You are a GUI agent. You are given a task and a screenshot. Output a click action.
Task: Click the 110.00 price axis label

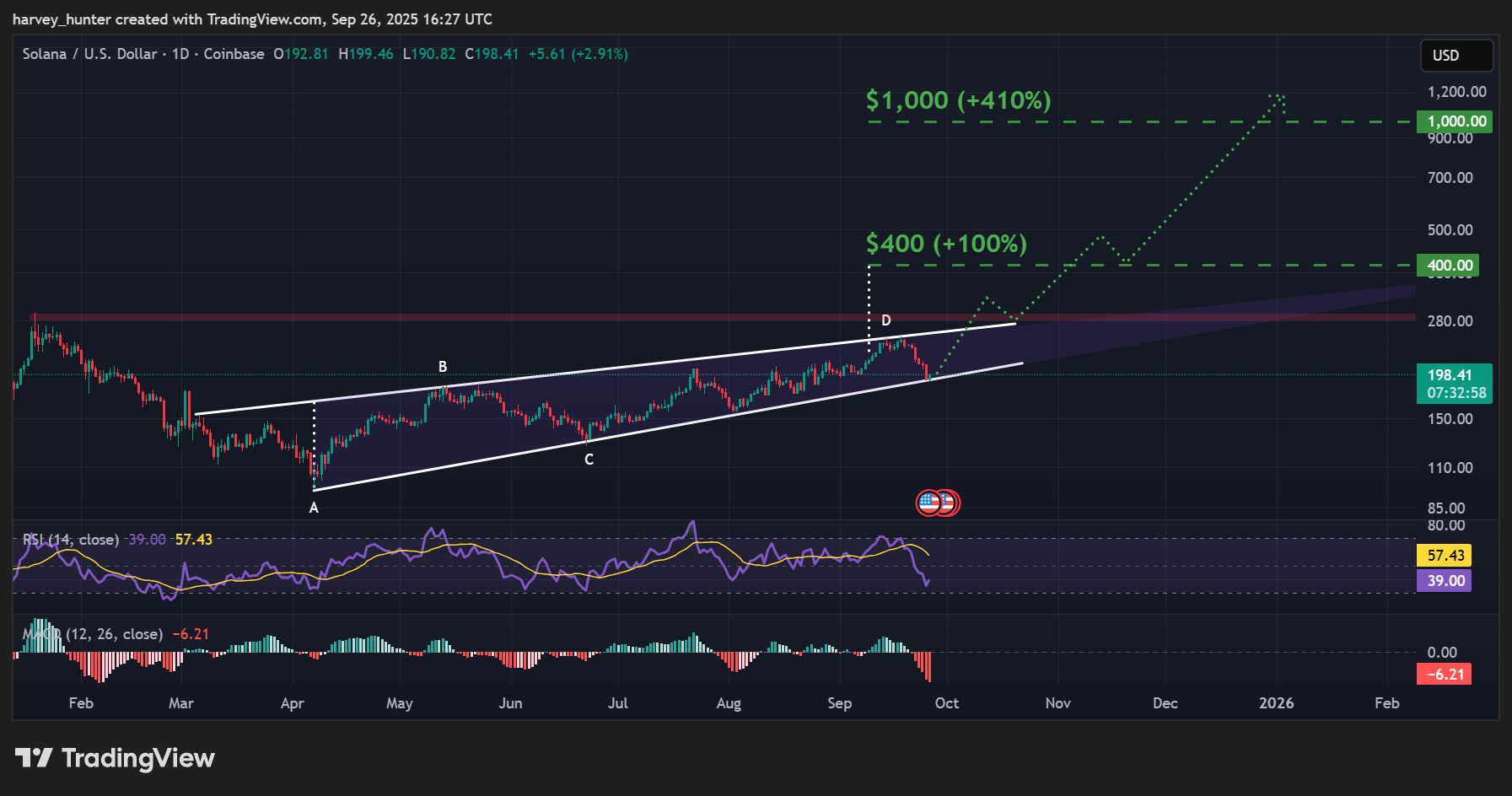click(x=1450, y=468)
